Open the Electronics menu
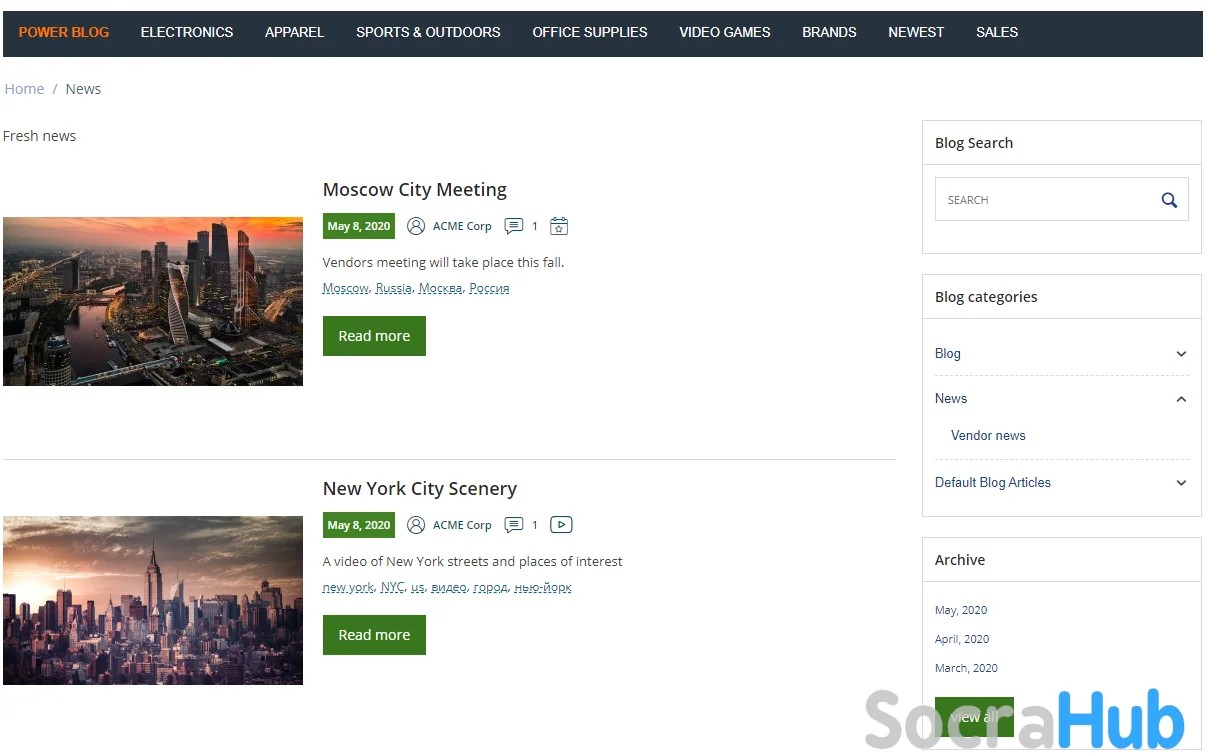This screenshot has height=754, width=1207. pyautogui.click(x=187, y=32)
